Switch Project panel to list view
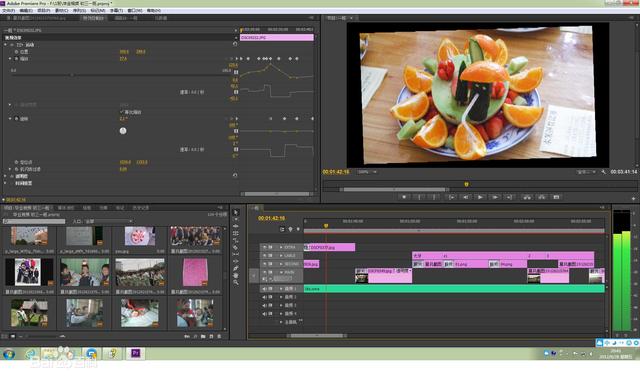This screenshot has width=640, height=376. coord(5,336)
